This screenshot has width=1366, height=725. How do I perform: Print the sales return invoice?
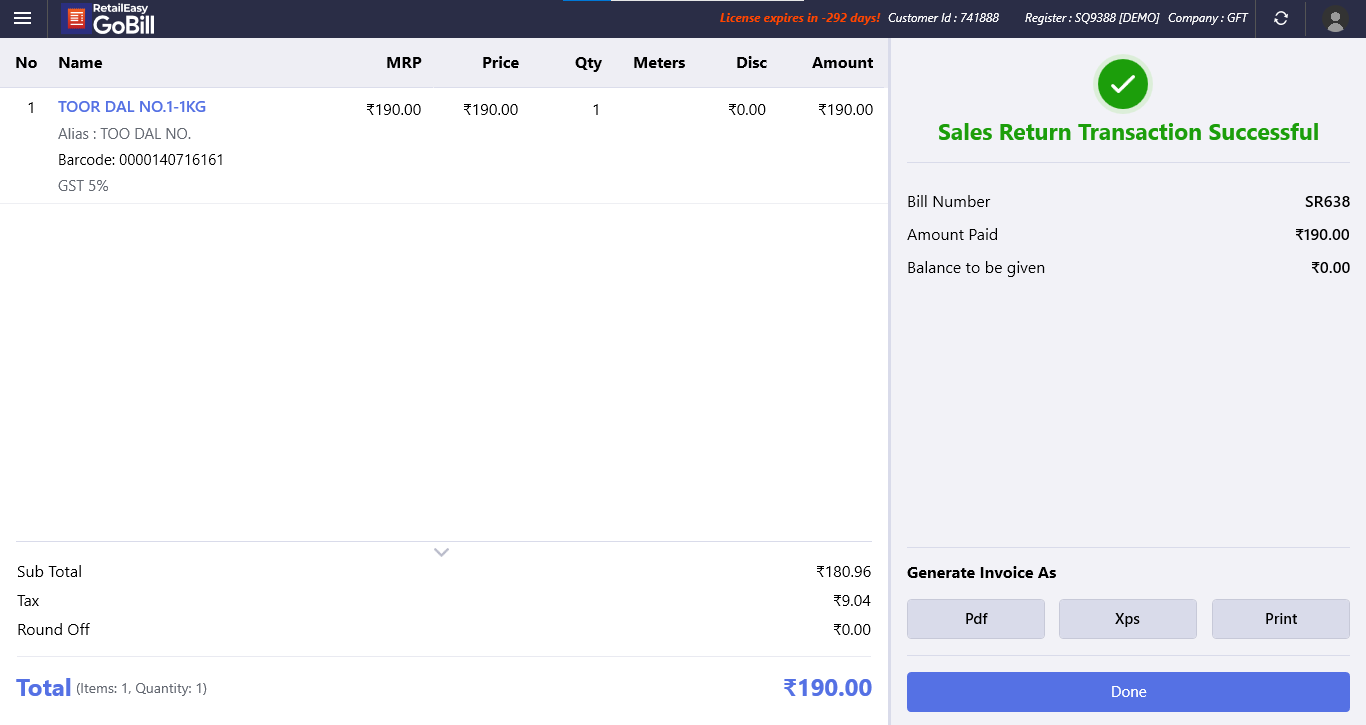click(1280, 619)
